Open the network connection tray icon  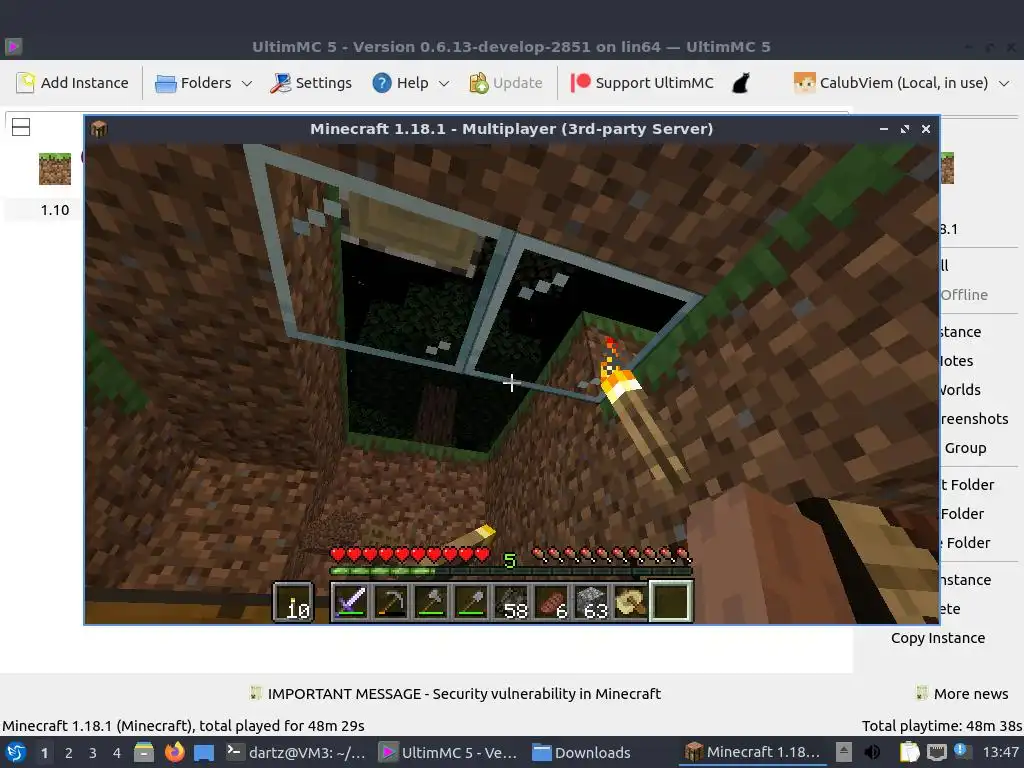[x=936, y=752]
